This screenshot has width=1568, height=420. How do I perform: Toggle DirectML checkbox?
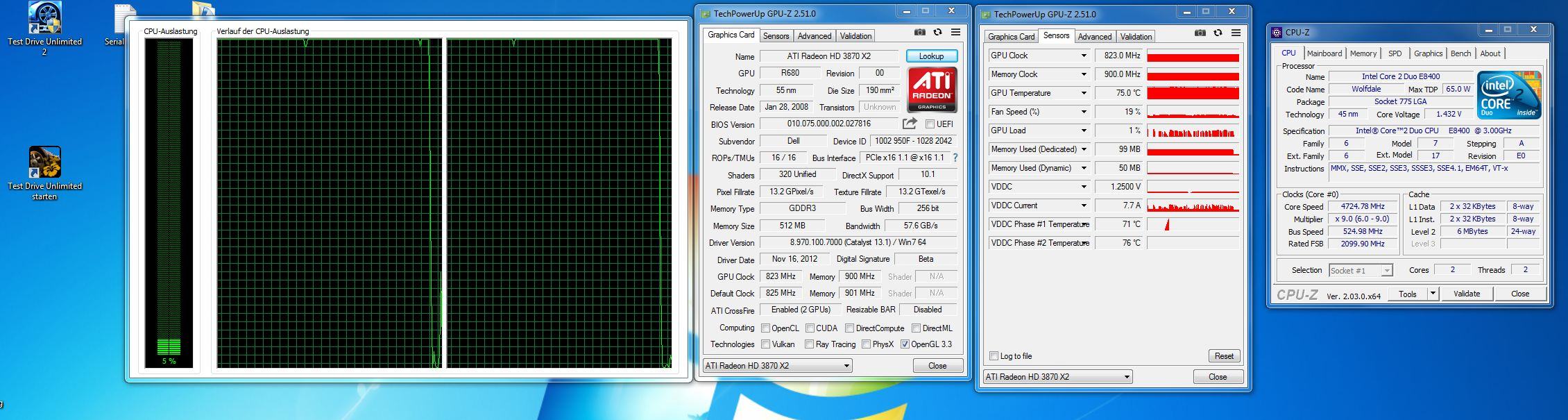(916, 328)
